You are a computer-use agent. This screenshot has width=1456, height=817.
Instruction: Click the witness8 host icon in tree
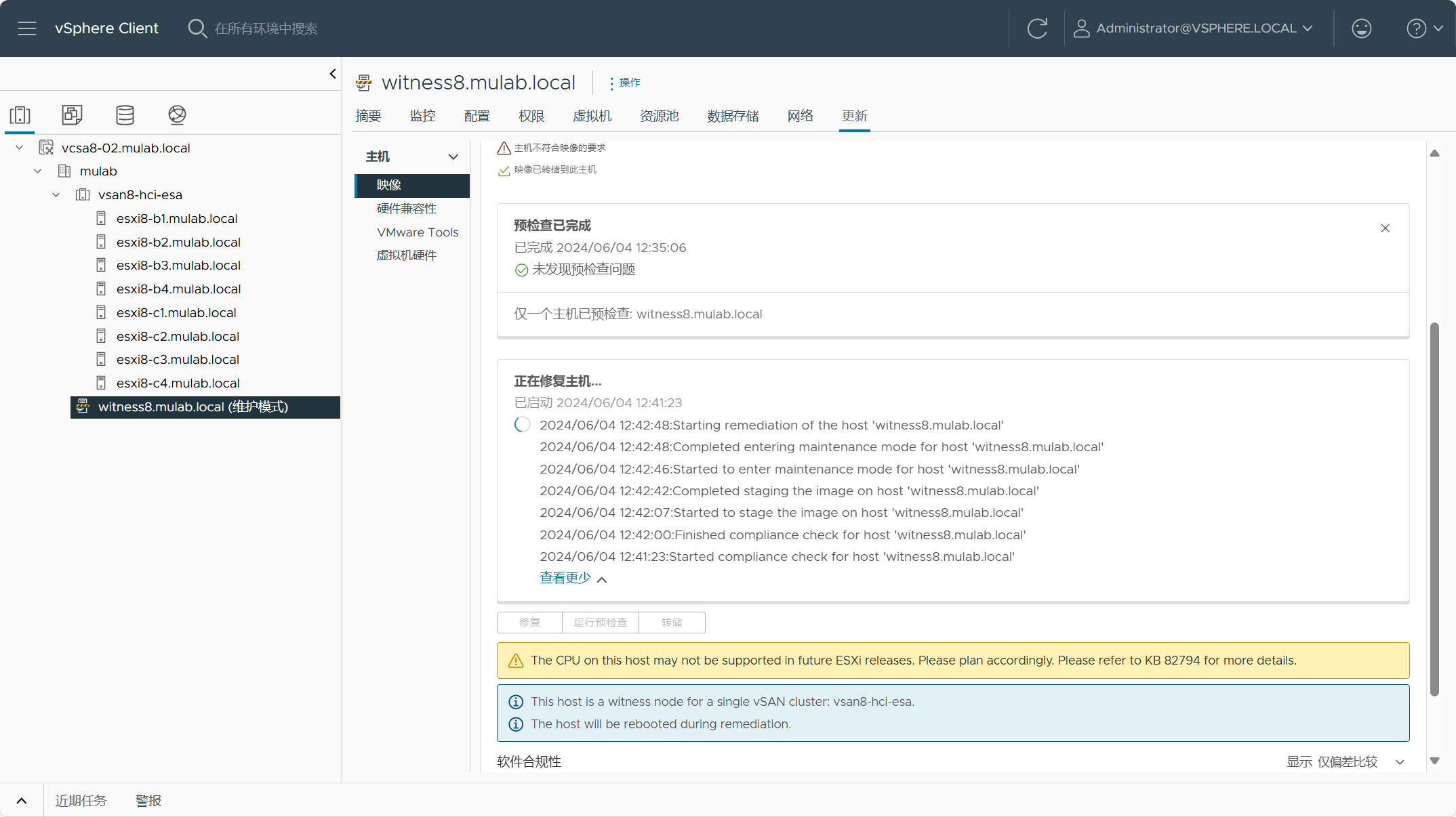click(83, 406)
